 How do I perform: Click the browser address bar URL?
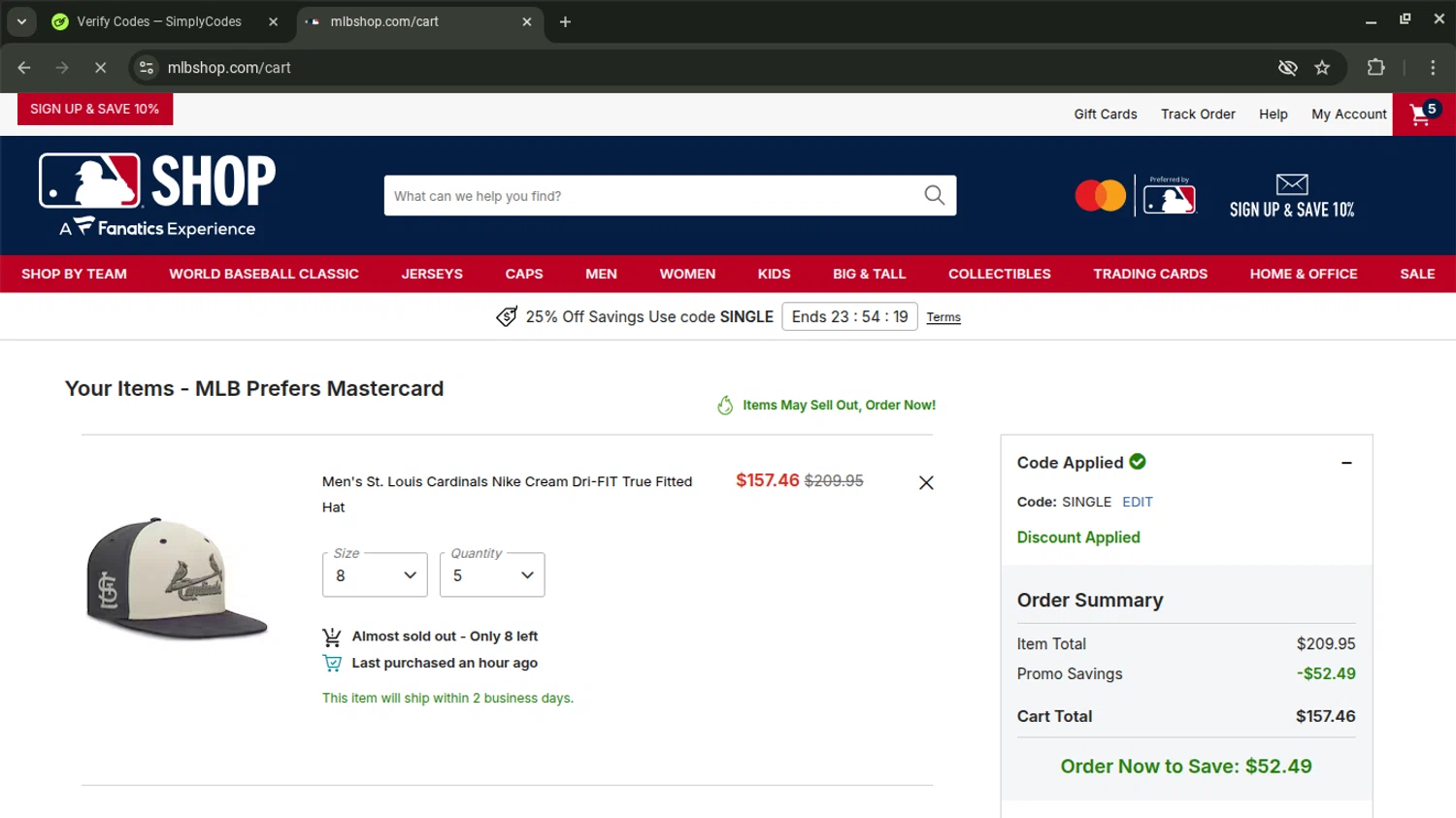click(x=229, y=68)
